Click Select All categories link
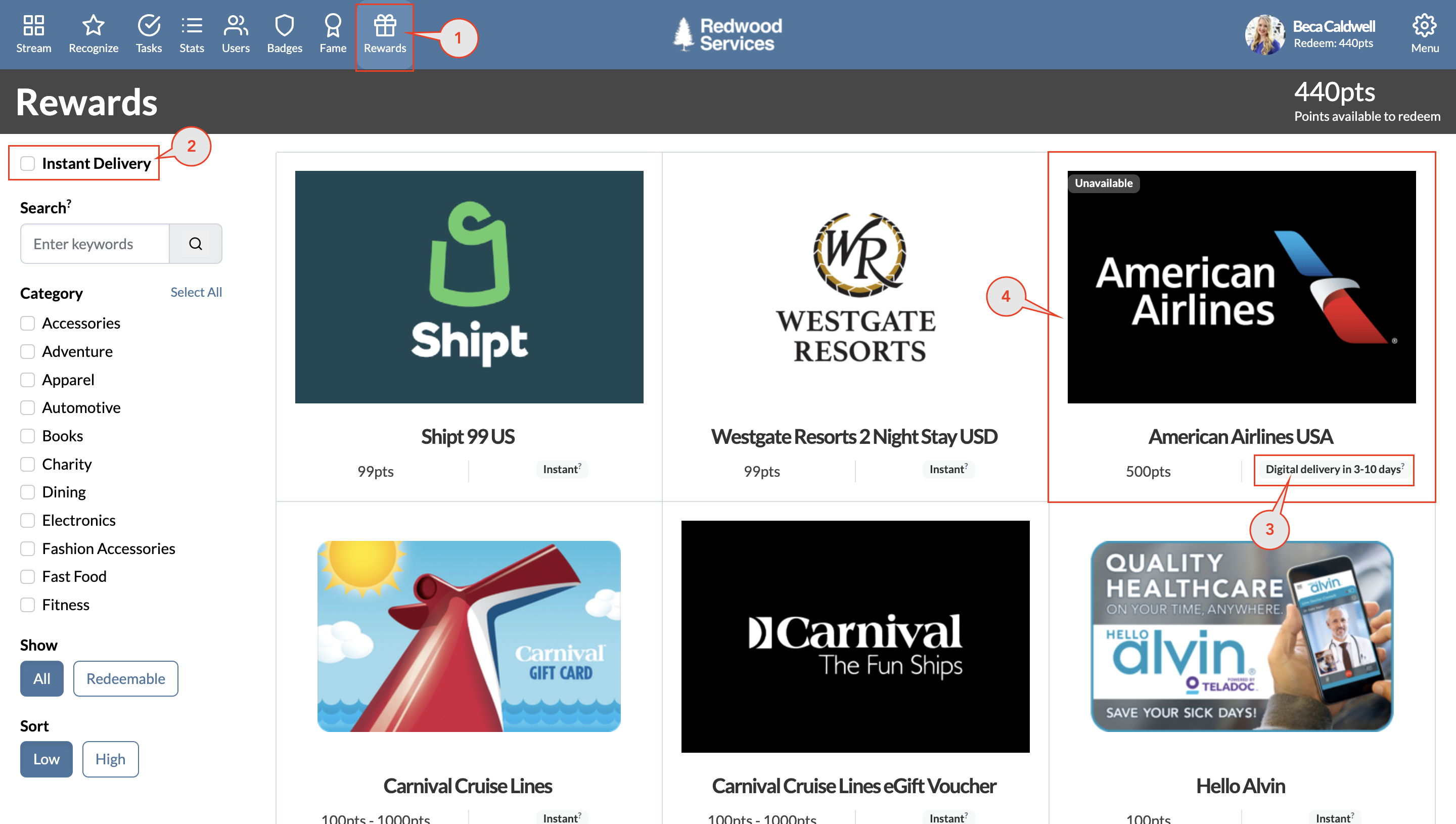1456x824 pixels. pos(196,292)
